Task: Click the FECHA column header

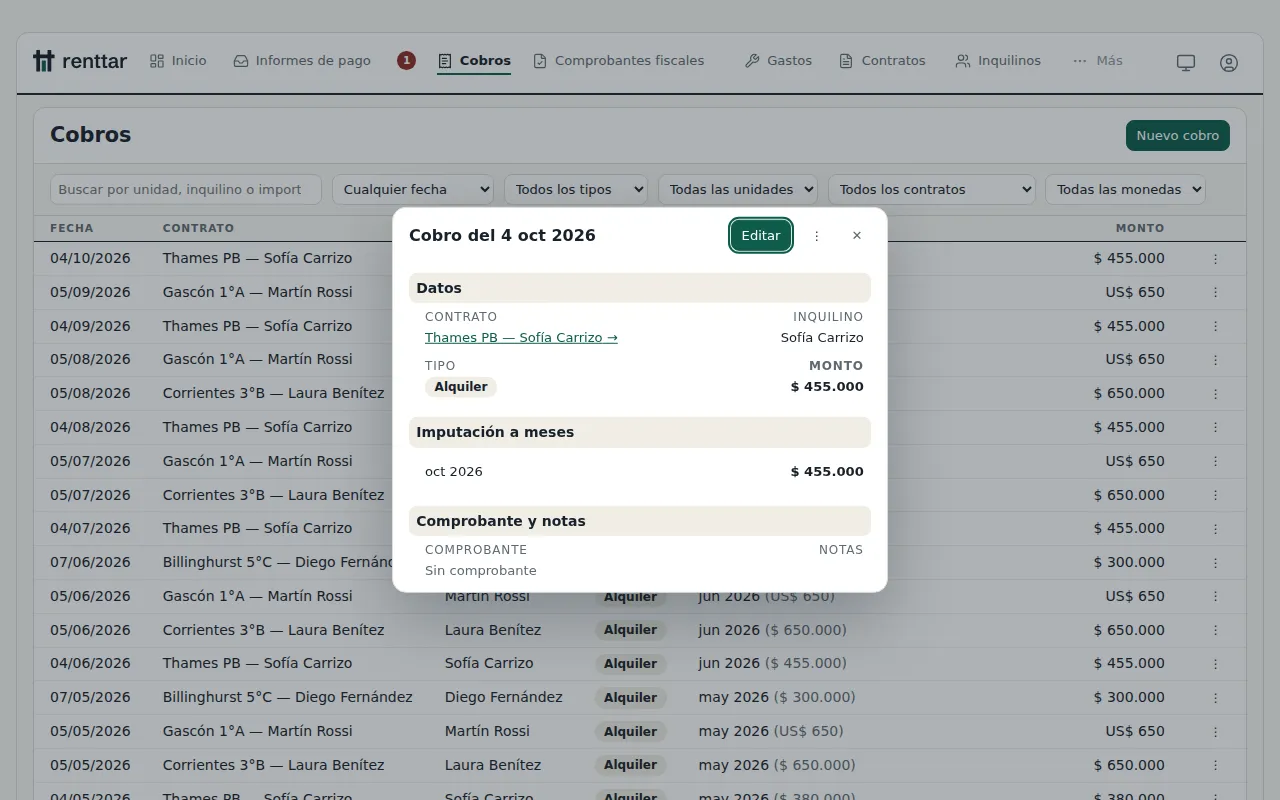Action: coord(72,228)
